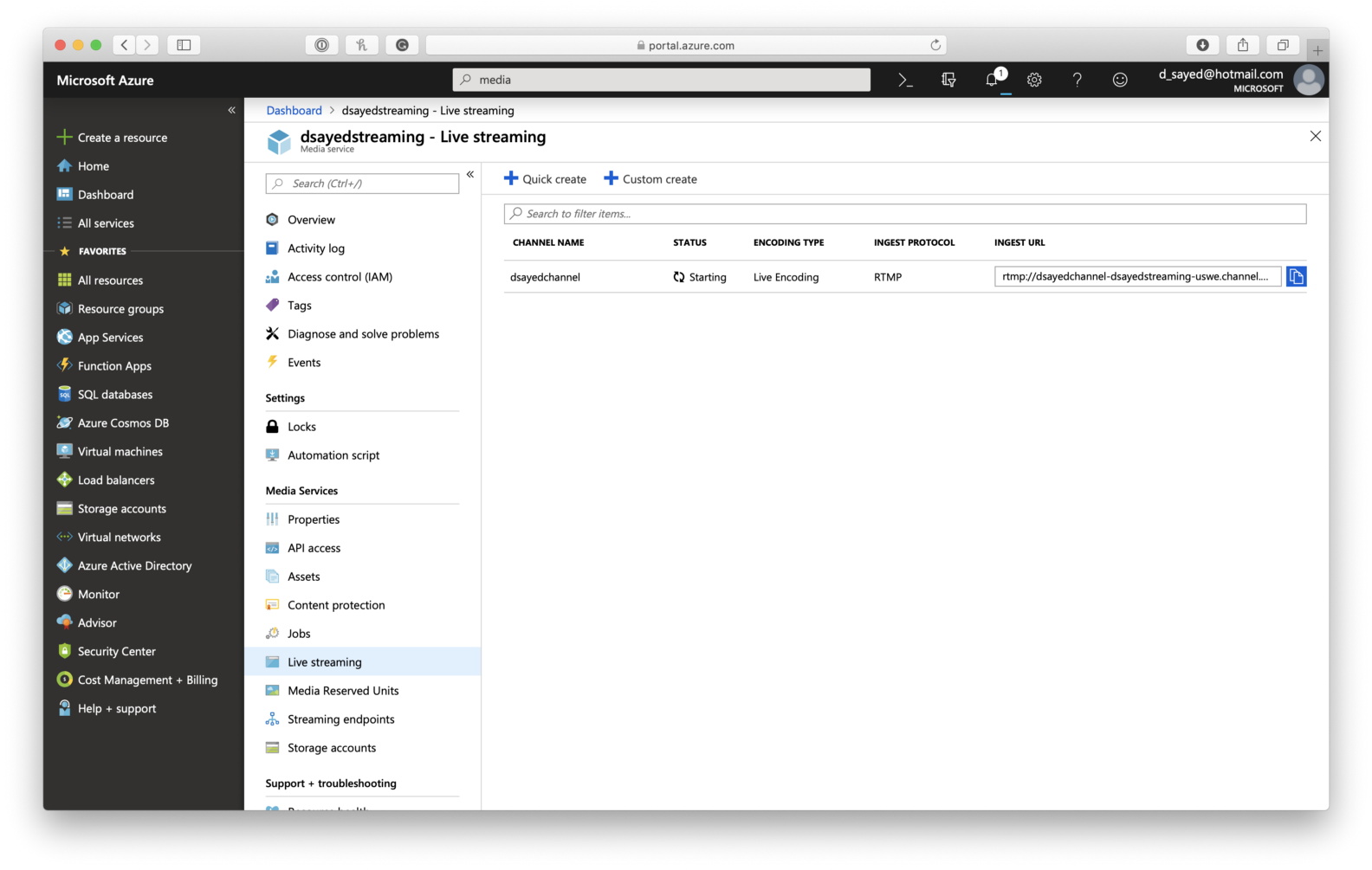Open Events menu item
The width and height of the screenshot is (1372, 870).
pos(293,363)
